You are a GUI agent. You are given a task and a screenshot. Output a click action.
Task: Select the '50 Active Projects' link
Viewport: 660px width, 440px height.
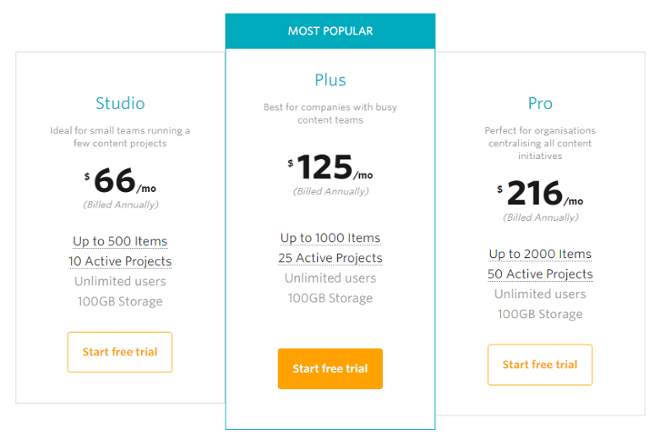(540, 274)
